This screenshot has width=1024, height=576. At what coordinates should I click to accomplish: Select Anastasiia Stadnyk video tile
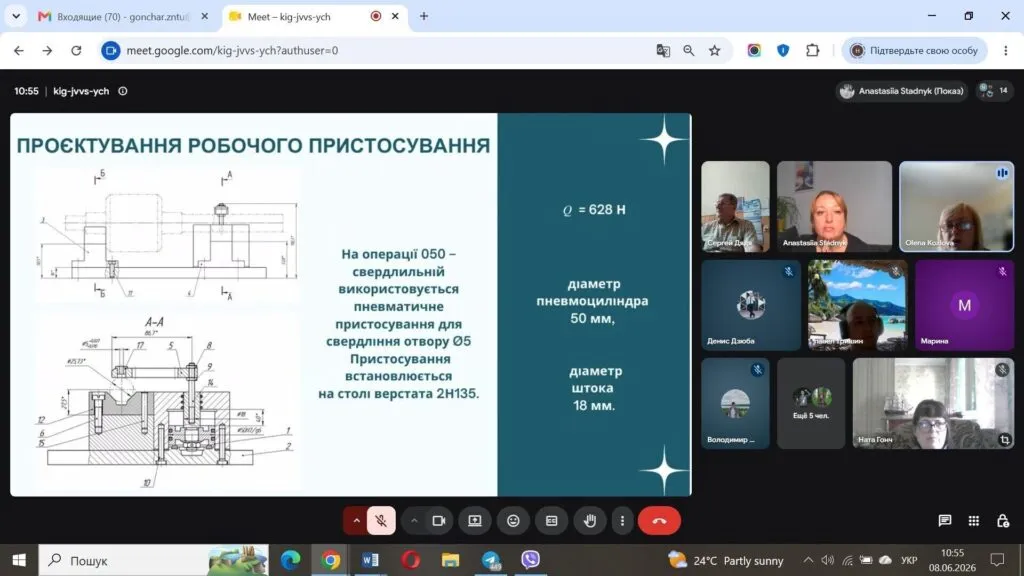click(834, 206)
